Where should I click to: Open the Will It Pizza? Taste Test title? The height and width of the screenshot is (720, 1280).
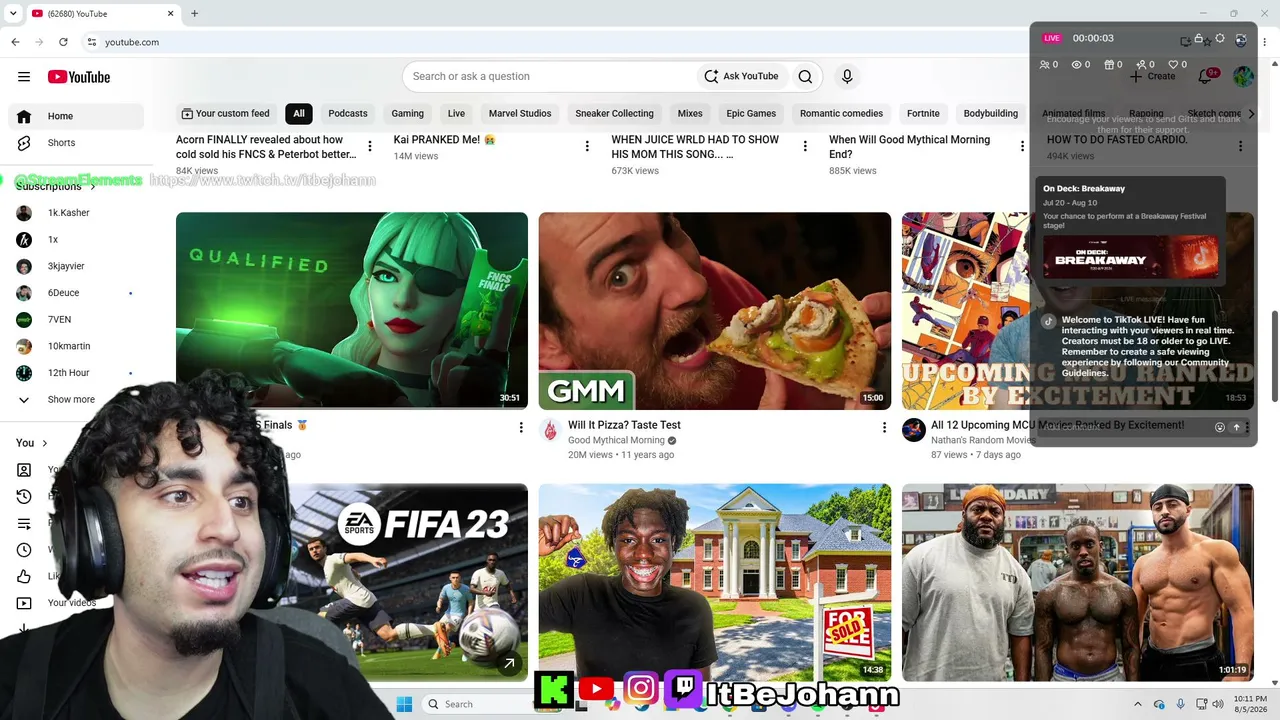tap(624, 425)
